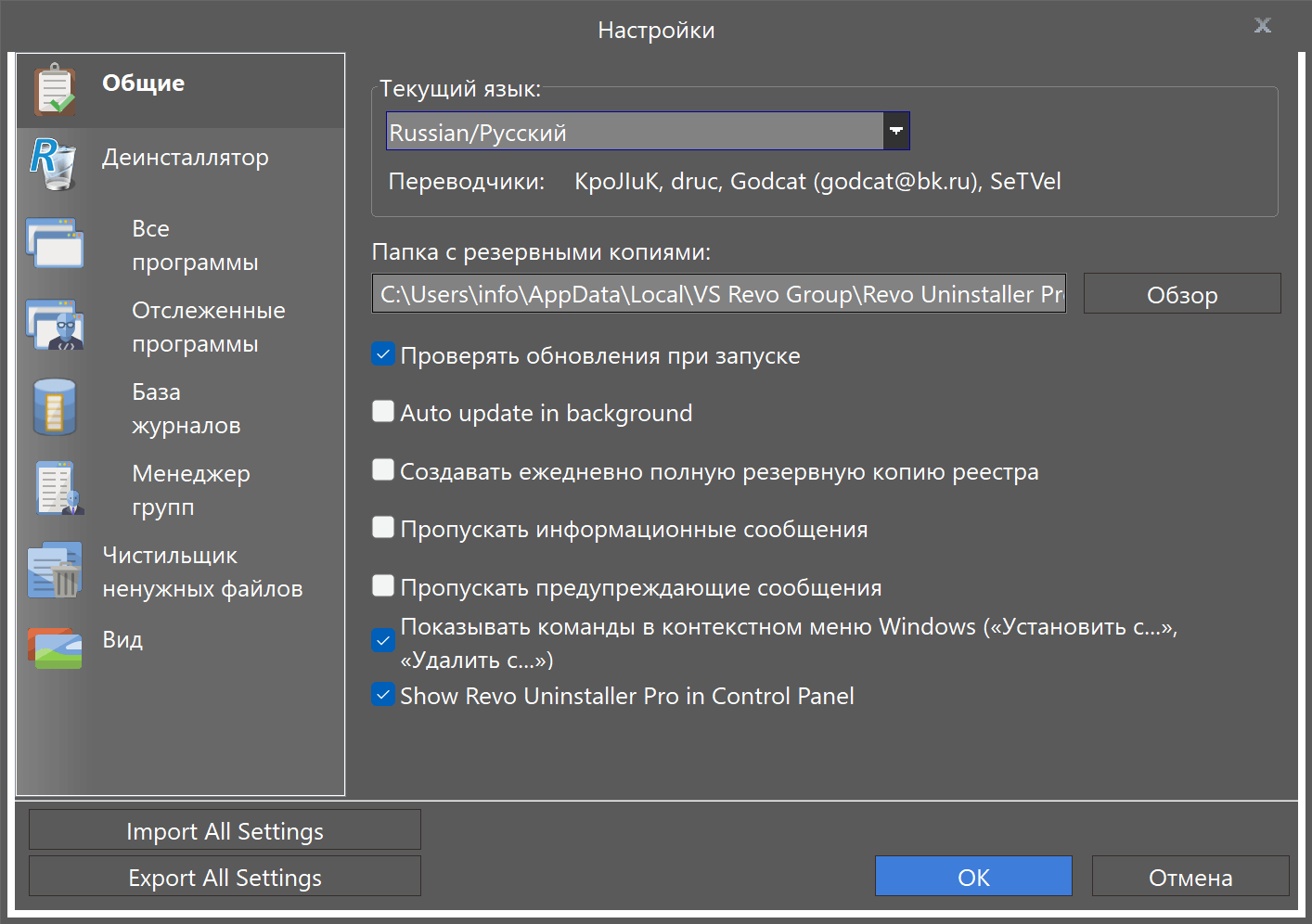Click the backup folder path field
The height and width of the screenshot is (924, 1312).
click(718, 294)
